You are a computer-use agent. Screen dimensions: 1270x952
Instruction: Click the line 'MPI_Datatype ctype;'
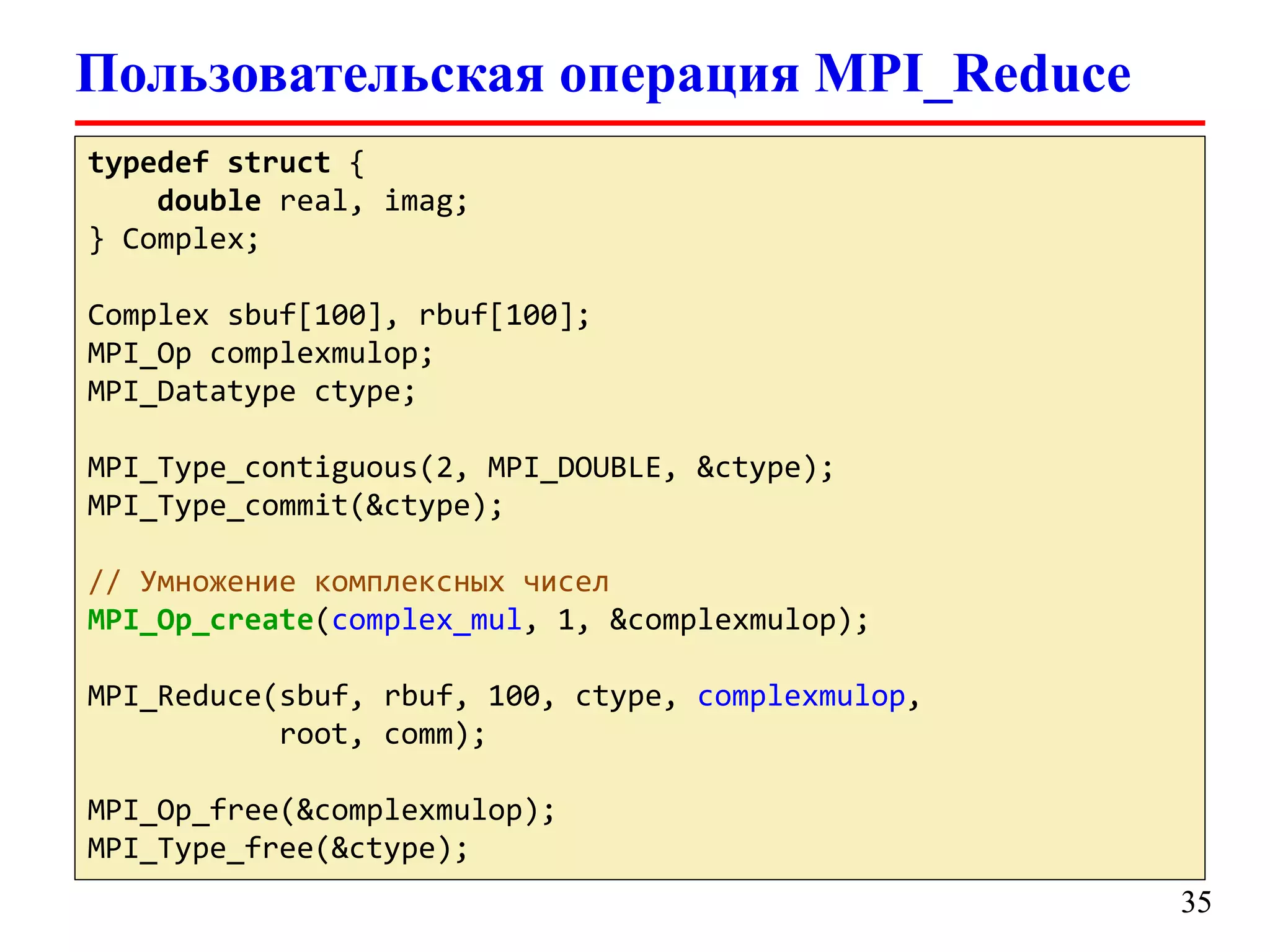point(252,392)
